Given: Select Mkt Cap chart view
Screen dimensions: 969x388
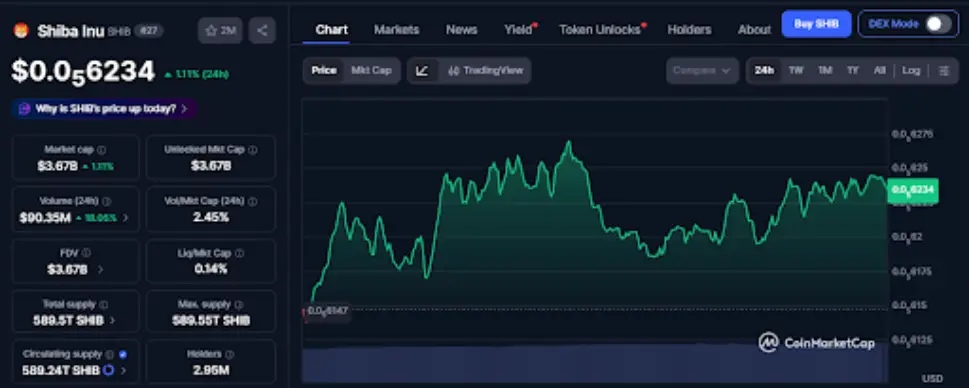Looking at the screenshot, I should (x=371, y=70).
